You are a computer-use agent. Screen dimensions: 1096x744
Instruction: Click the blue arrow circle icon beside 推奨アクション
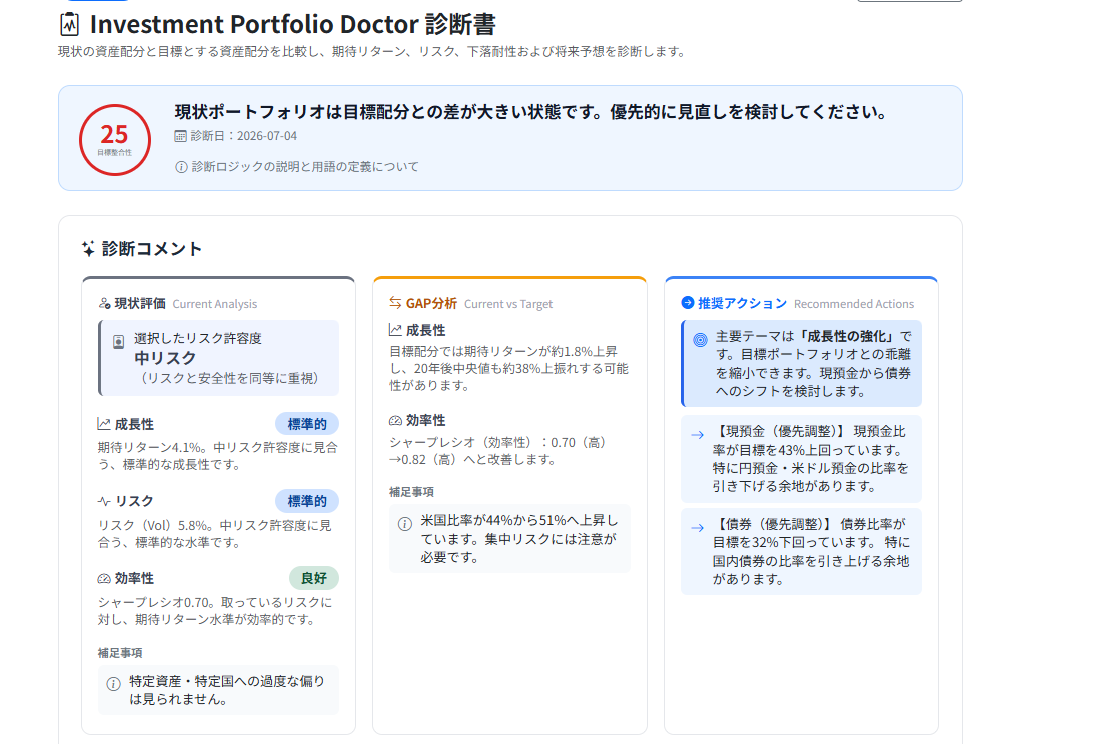tap(688, 303)
